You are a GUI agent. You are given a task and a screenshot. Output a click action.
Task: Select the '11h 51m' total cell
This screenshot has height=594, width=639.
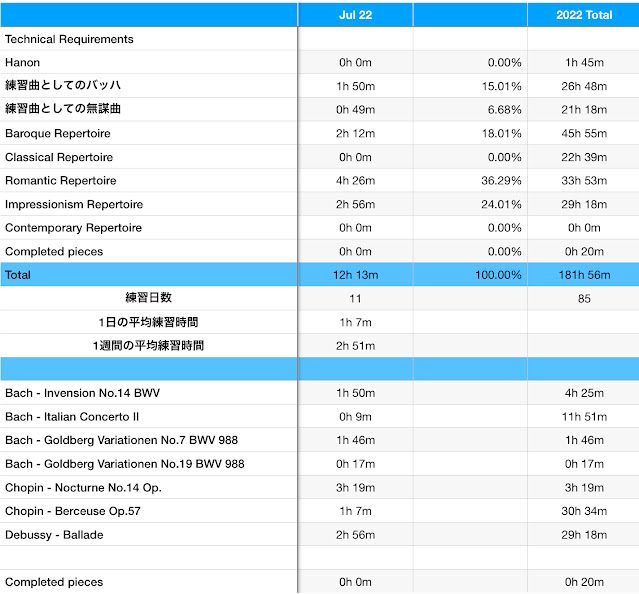click(584, 417)
